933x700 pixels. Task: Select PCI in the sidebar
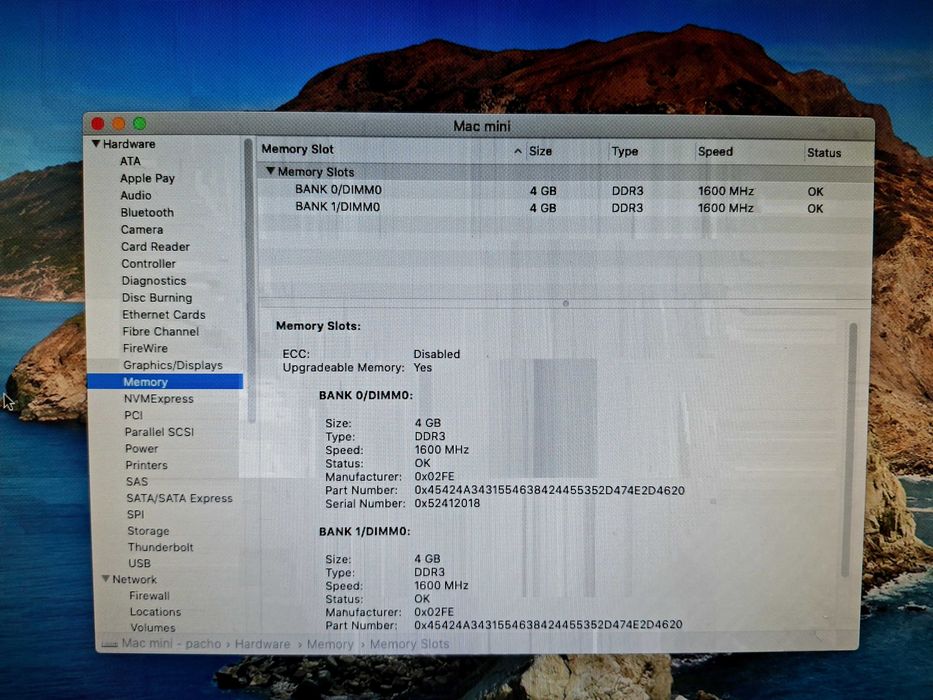tap(133, 415)
